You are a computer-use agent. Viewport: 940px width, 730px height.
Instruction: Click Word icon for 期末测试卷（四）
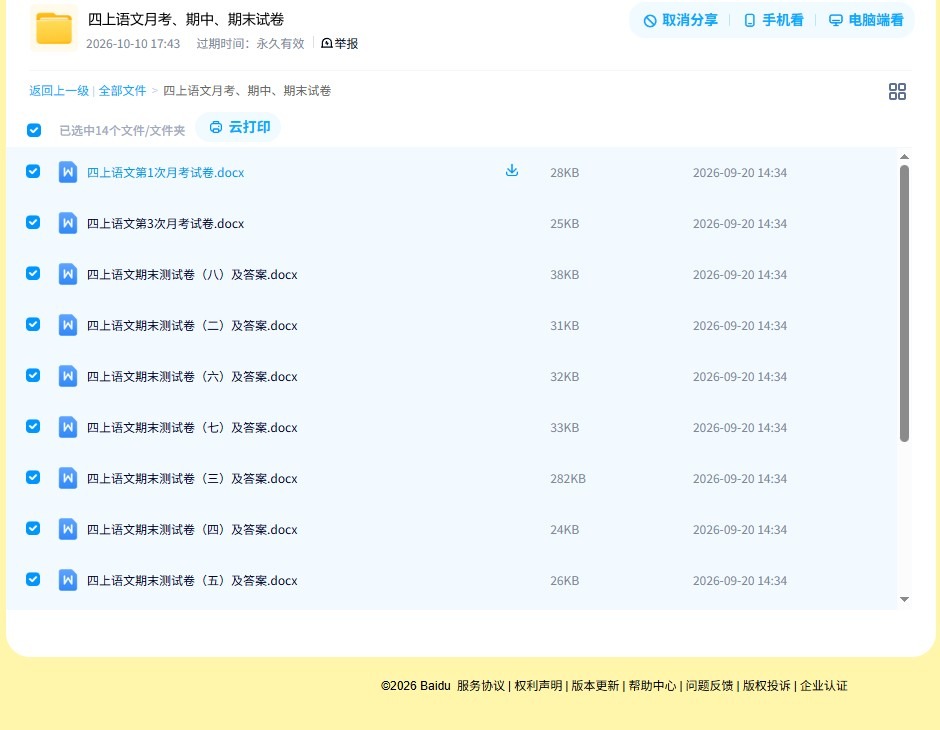pos(68,529)
